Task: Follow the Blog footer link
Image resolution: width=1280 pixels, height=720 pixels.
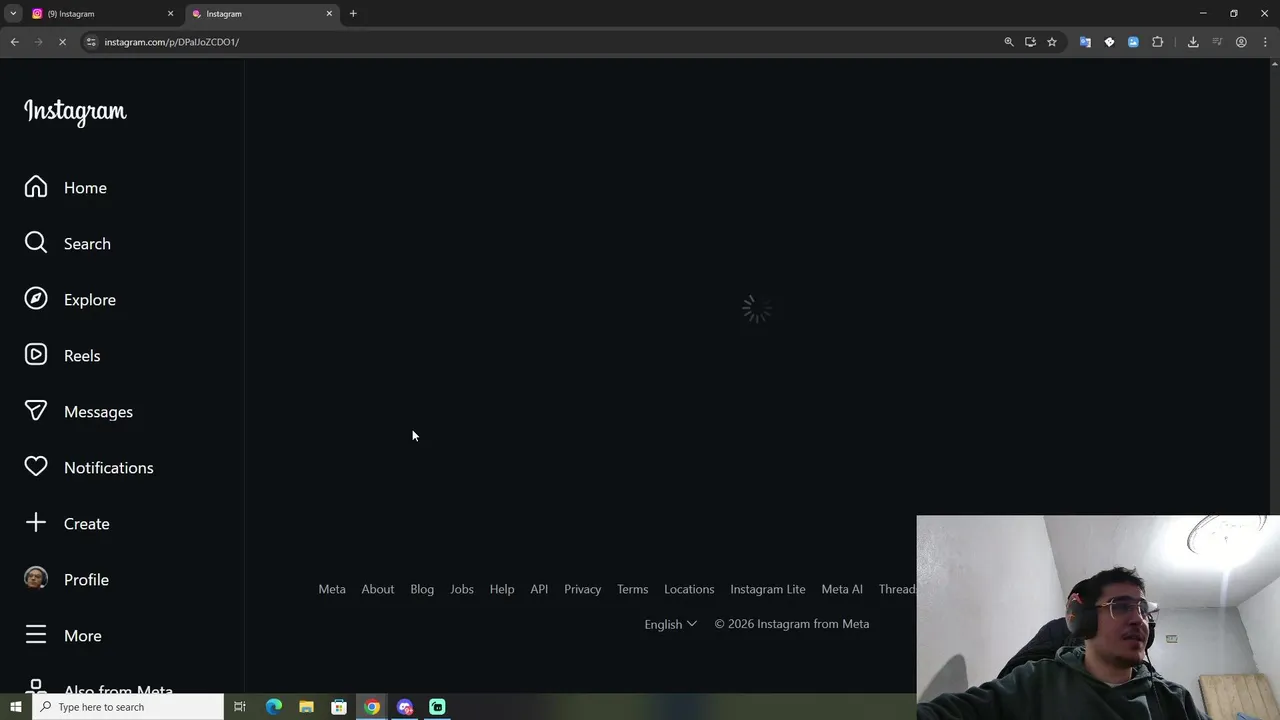Action: tap(422, 589)
